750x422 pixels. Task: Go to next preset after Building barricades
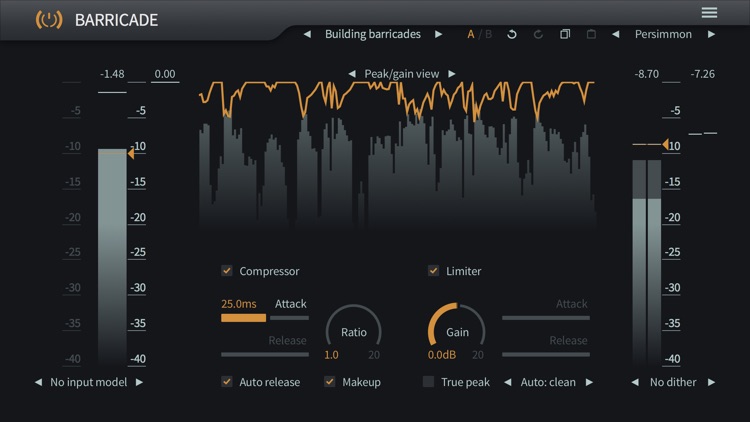click(x=439, y=34)
